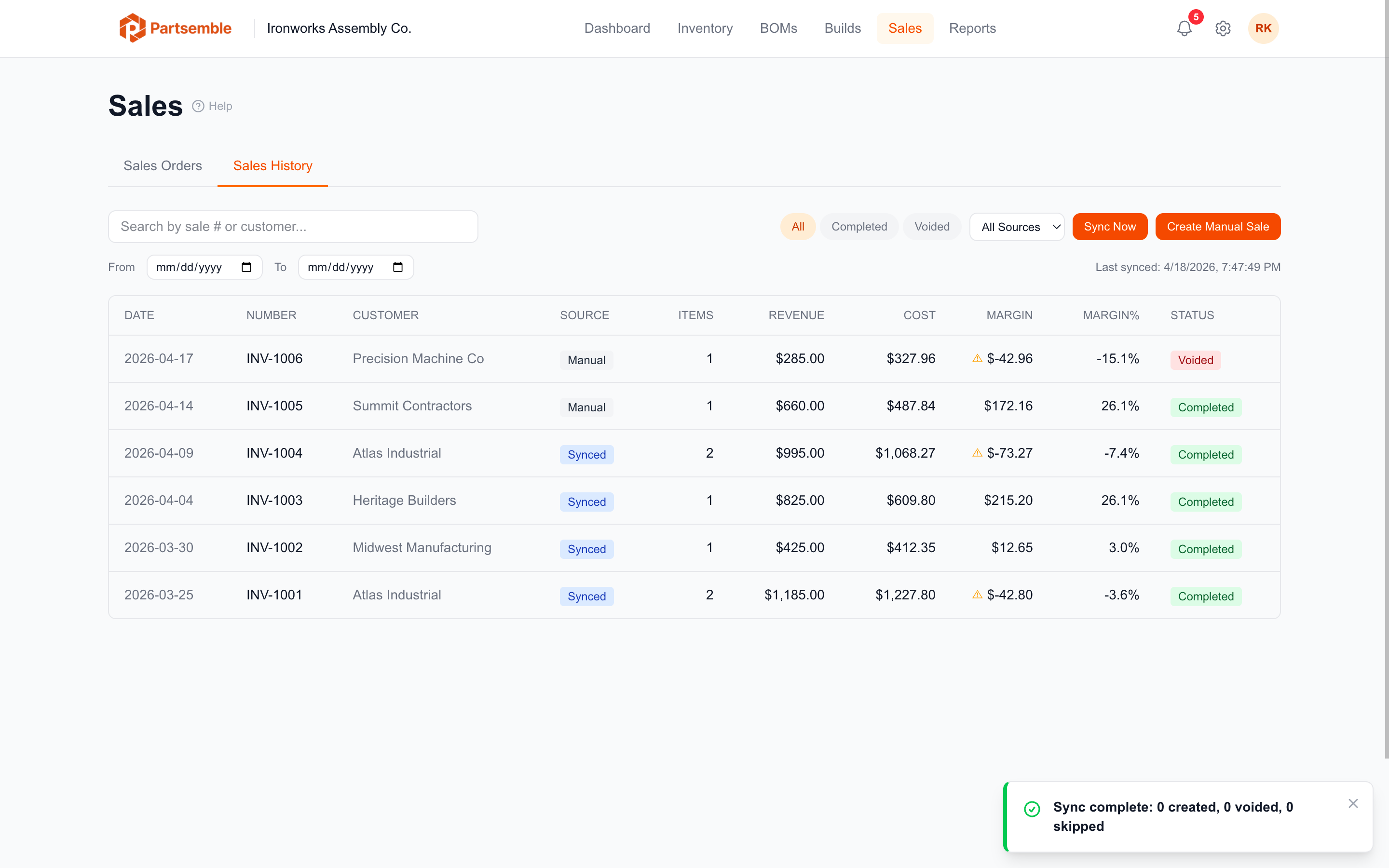Click customer Midwest Manufacturing

(x=422, y=548)
